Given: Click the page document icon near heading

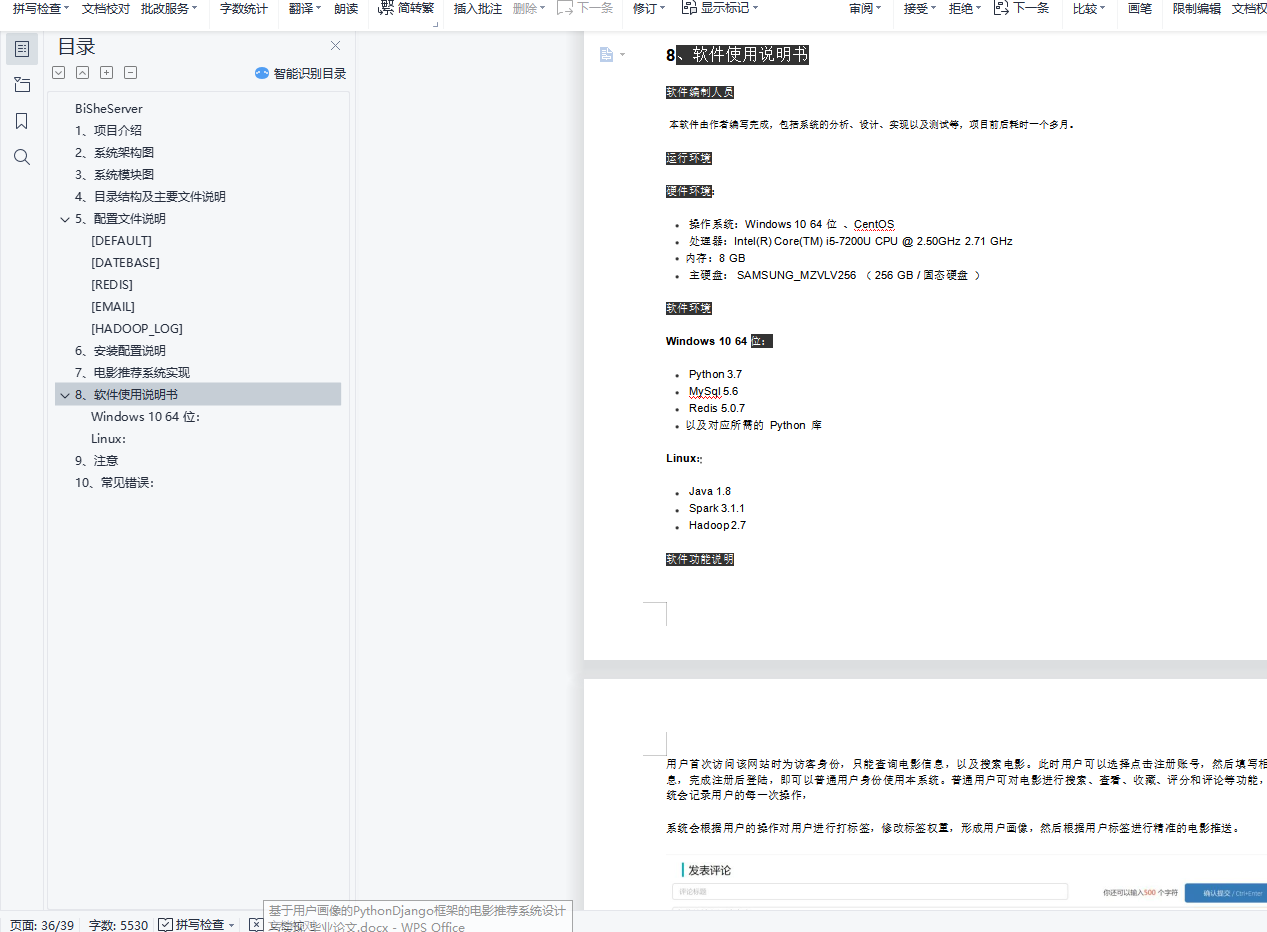Looking at the screenshot, I should 606,54.
